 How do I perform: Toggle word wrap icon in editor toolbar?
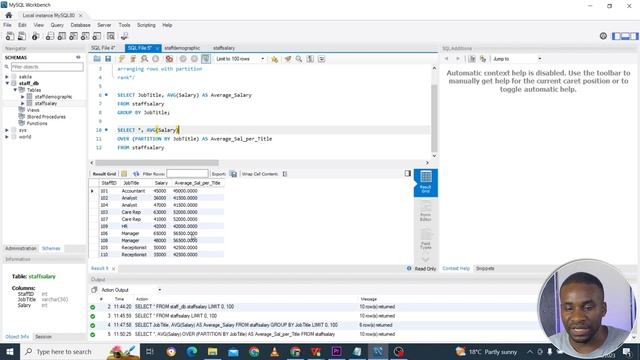[x=322, y=59]
